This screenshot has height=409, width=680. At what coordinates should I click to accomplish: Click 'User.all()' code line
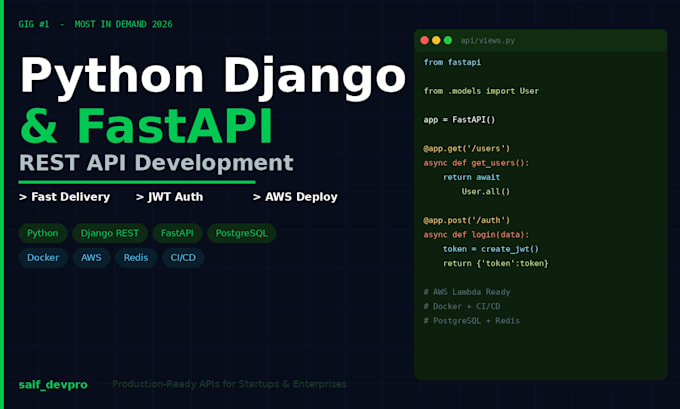click(486, 192)
